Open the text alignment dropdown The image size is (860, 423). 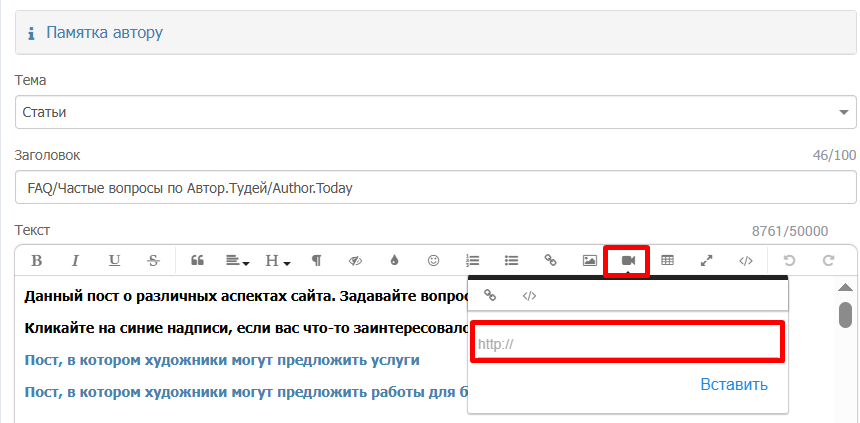click(x=237, y=261)
